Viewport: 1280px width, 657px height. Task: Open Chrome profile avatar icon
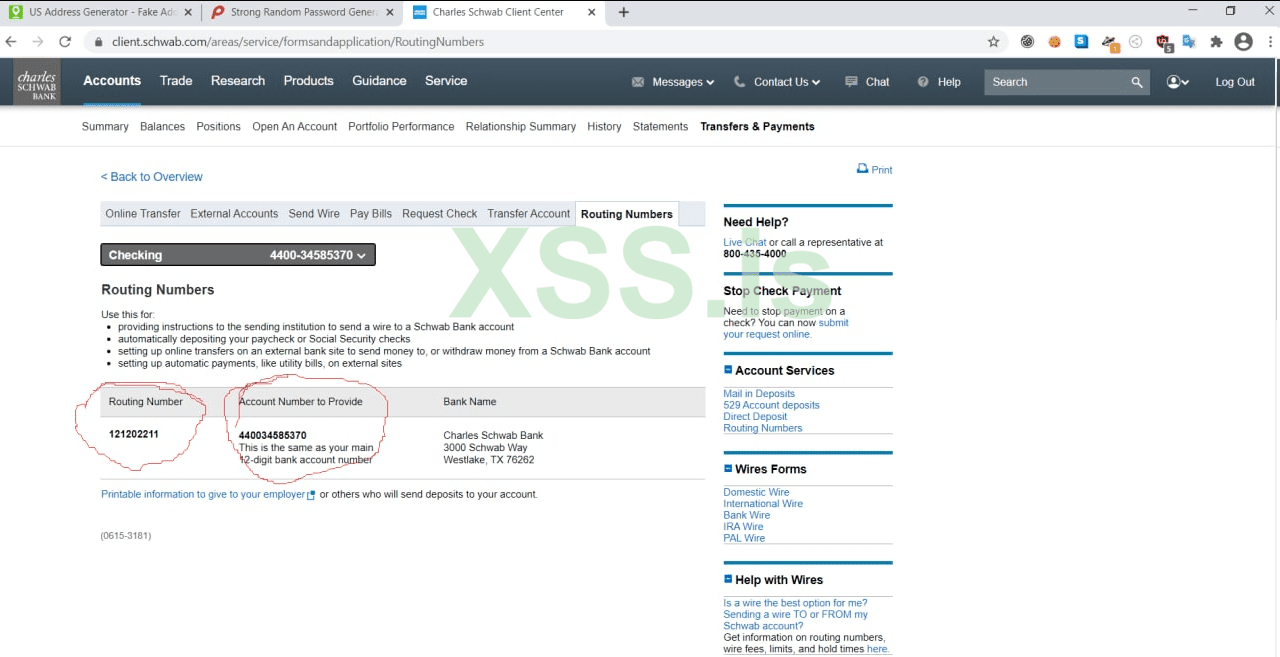pos(1243,42)
